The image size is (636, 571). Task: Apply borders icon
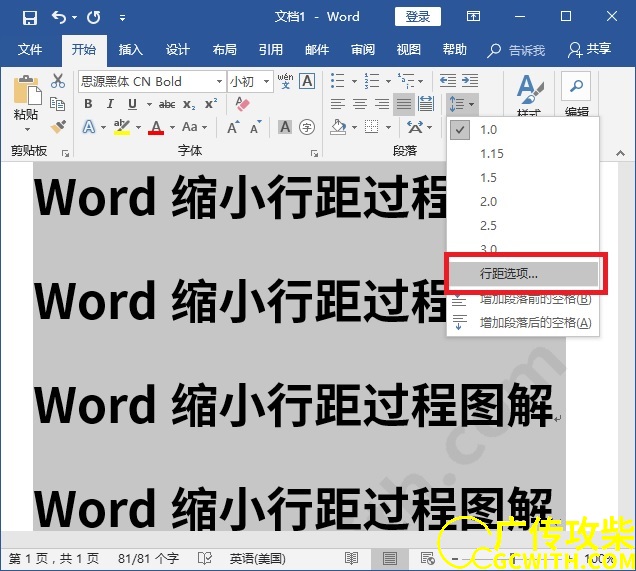coord(372,127)
